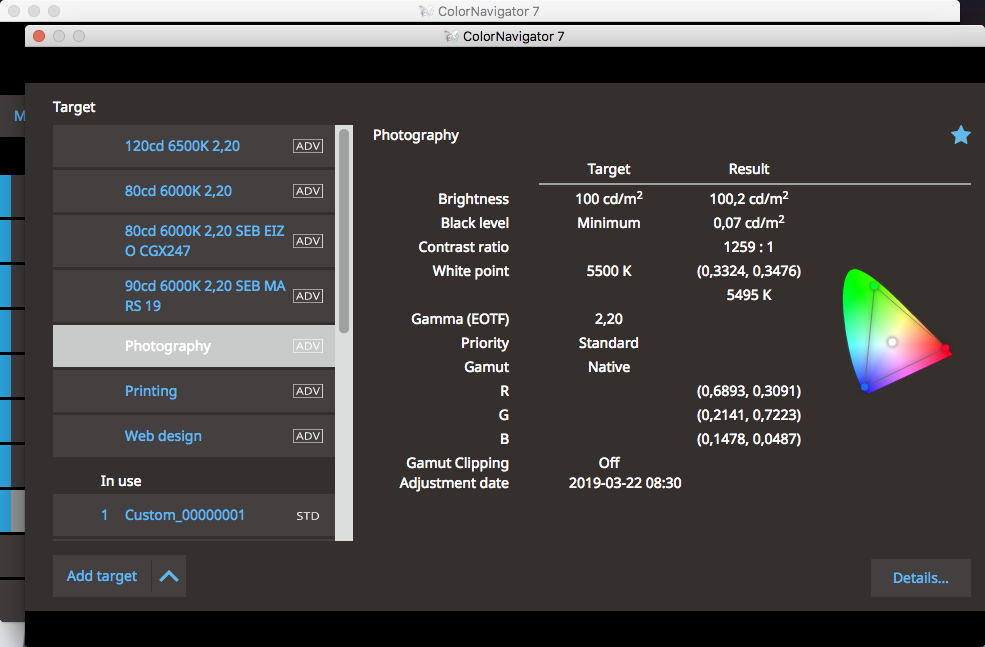
Task: Open the Details... button
Action: pos(920,578)
